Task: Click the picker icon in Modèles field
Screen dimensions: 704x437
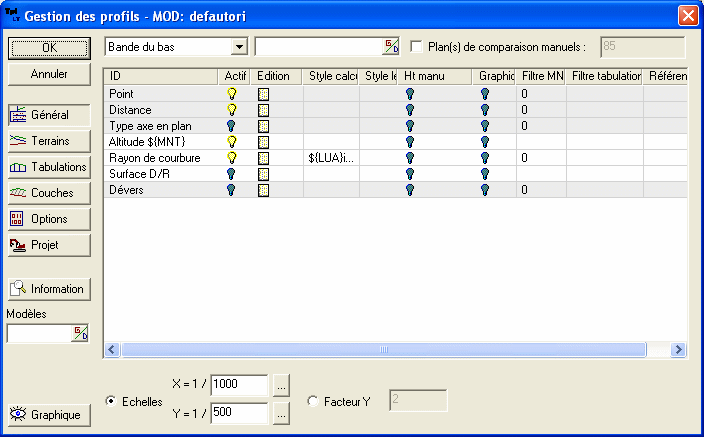Action: [79, 334]
